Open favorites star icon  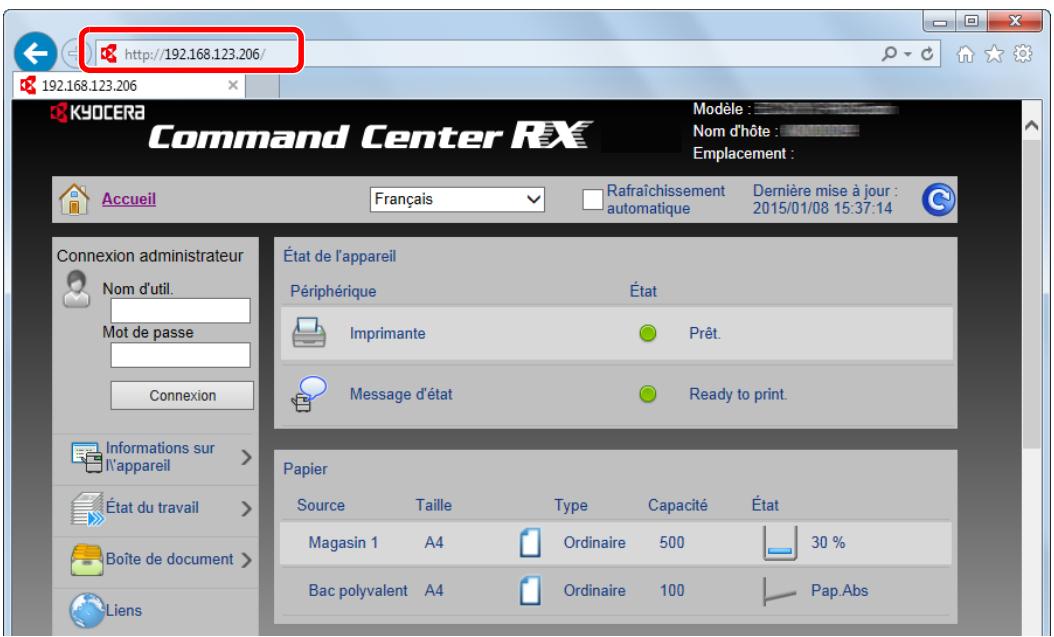click(994, 54)
